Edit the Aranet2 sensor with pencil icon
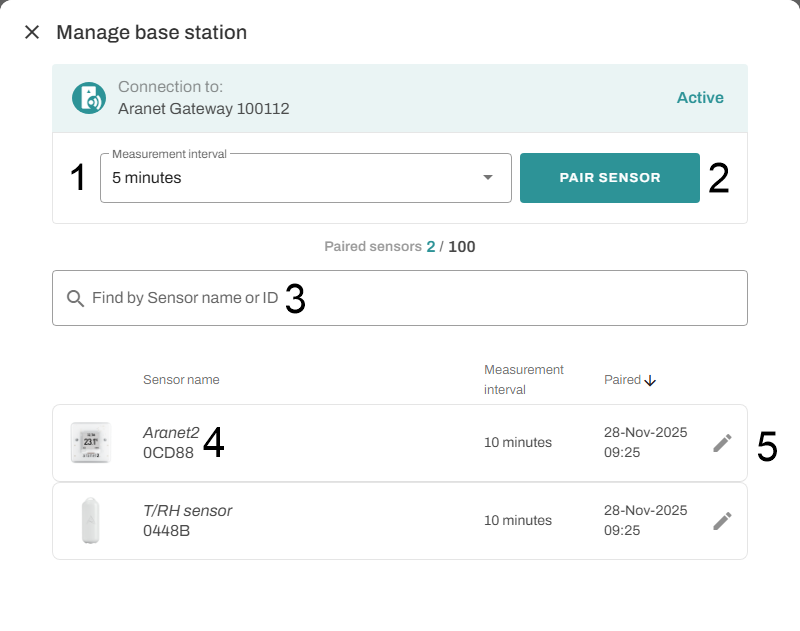This screenshot has width=800, height=631. pyautogui.click(x=722, y=443)
